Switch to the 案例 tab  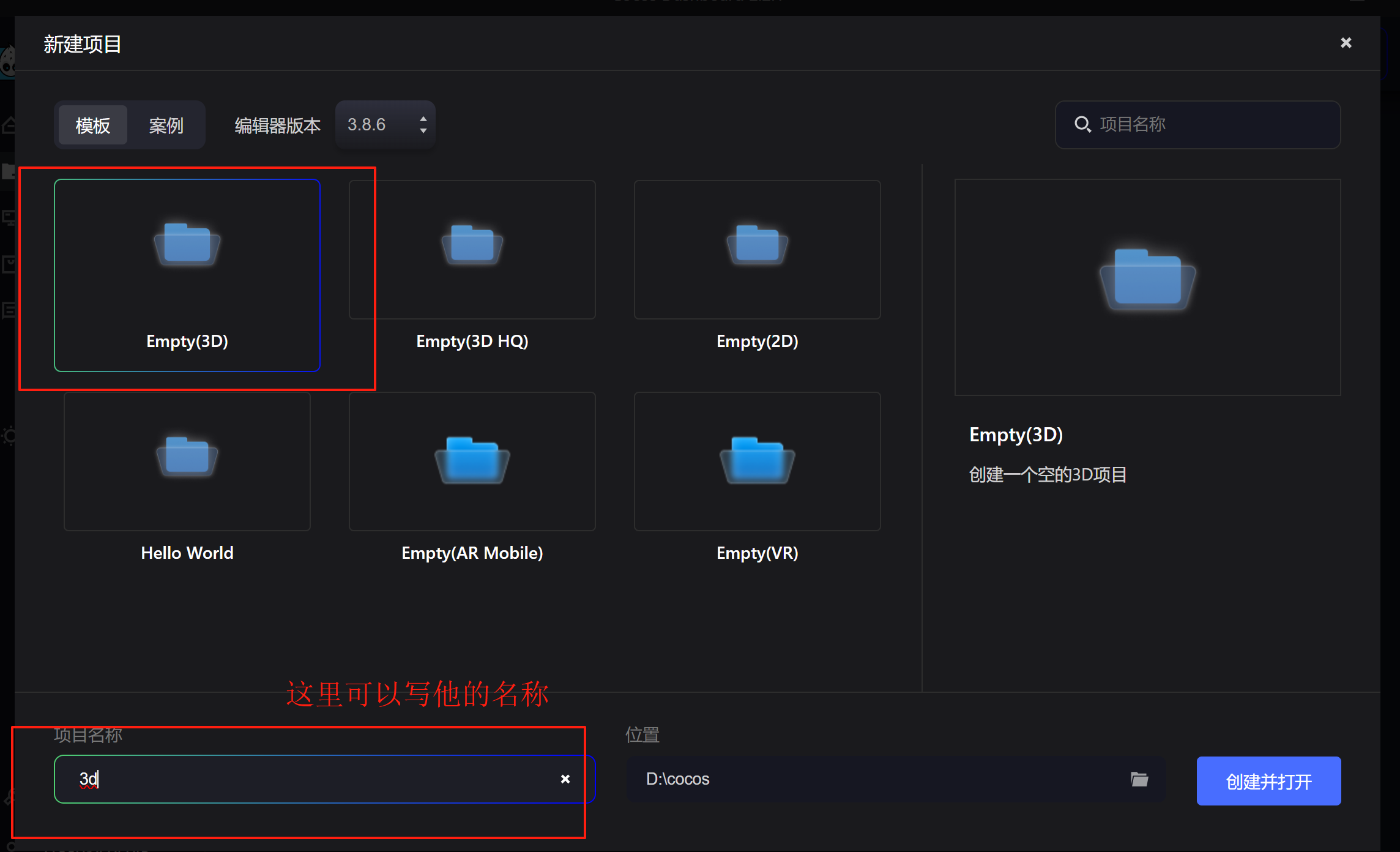coord(166,125)
